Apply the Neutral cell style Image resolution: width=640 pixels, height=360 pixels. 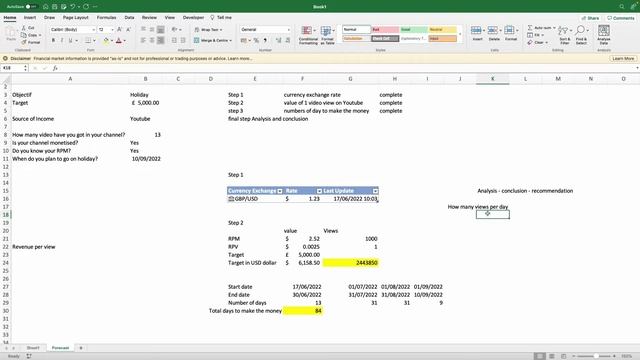coord(442,29)
